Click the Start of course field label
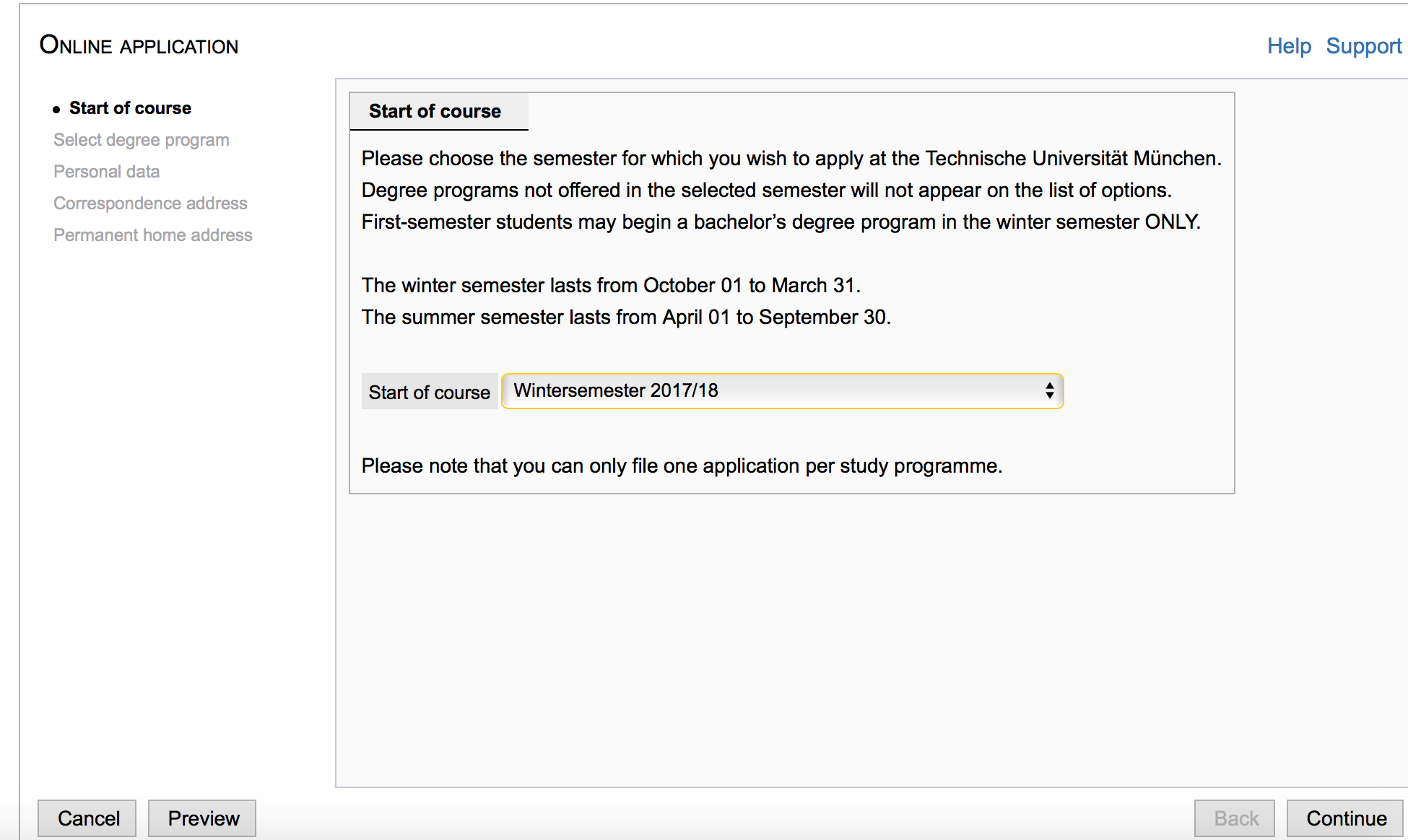 tap(430, 392)
